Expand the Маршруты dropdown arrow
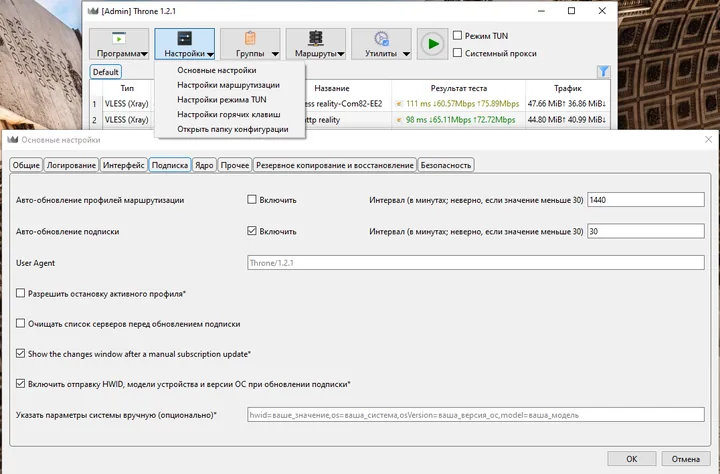The height and width of the screenshot is (474, 720). [x=341, y=54]
